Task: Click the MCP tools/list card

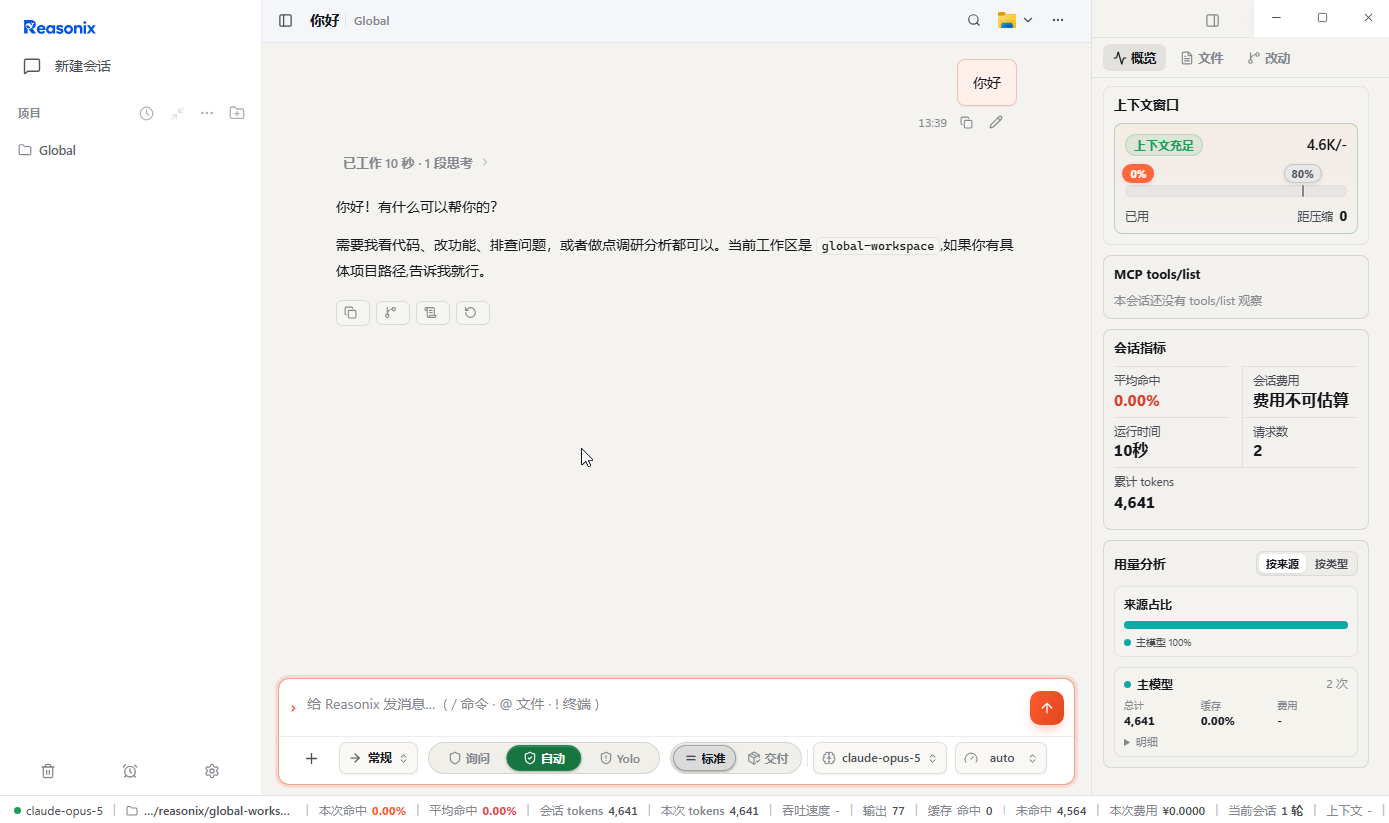Action: [1236, 287]
